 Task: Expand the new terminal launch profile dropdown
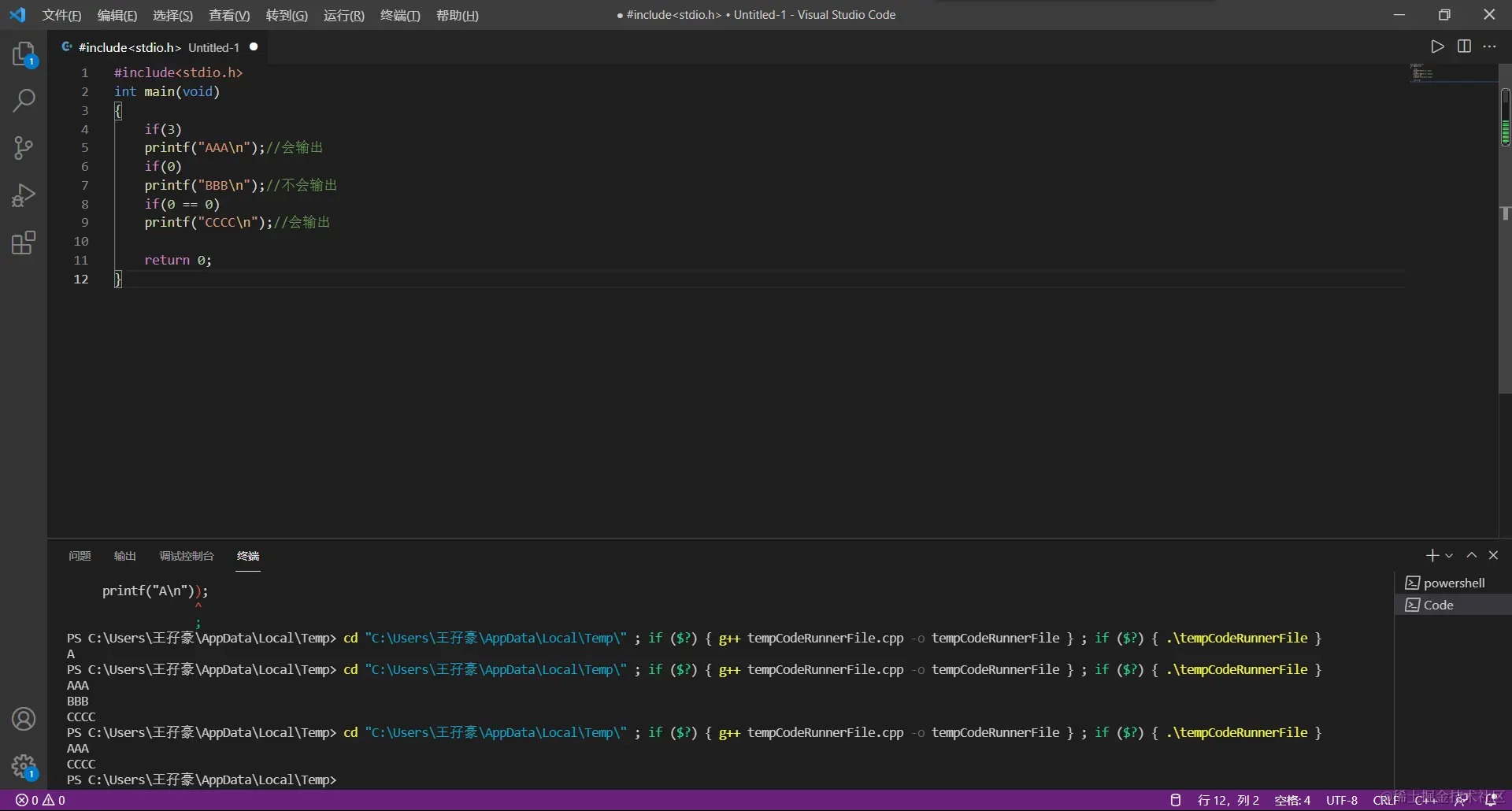[1449, 556]
